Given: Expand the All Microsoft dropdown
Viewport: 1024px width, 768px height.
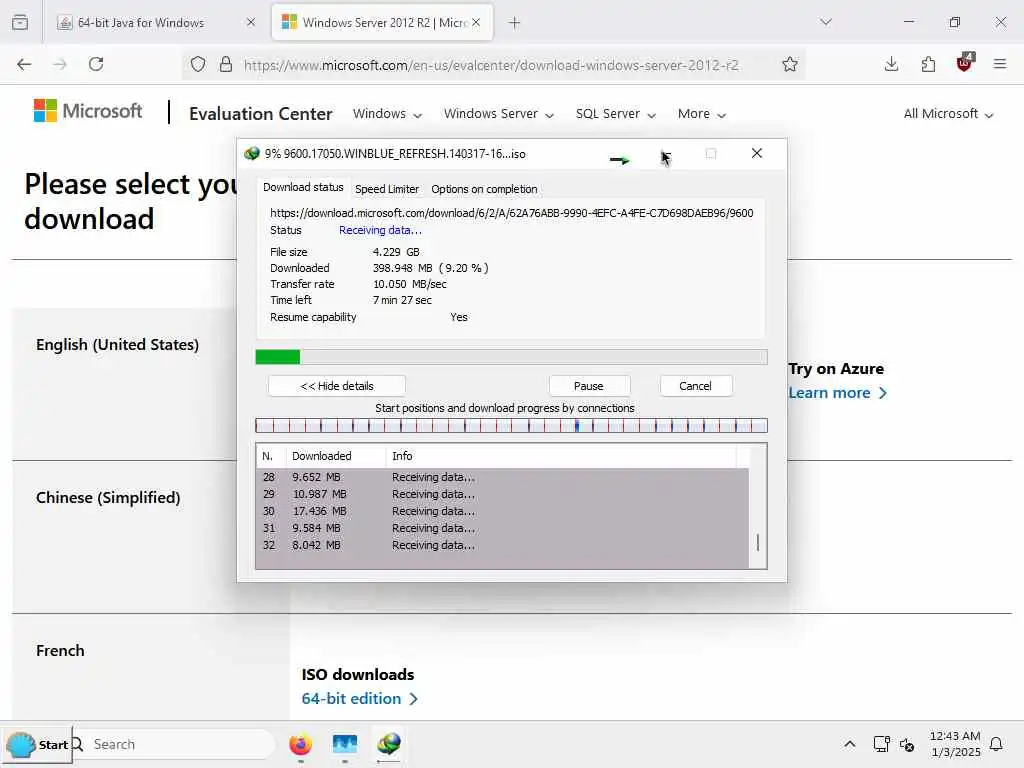Looking at the screenshot, I should [949, 114].
